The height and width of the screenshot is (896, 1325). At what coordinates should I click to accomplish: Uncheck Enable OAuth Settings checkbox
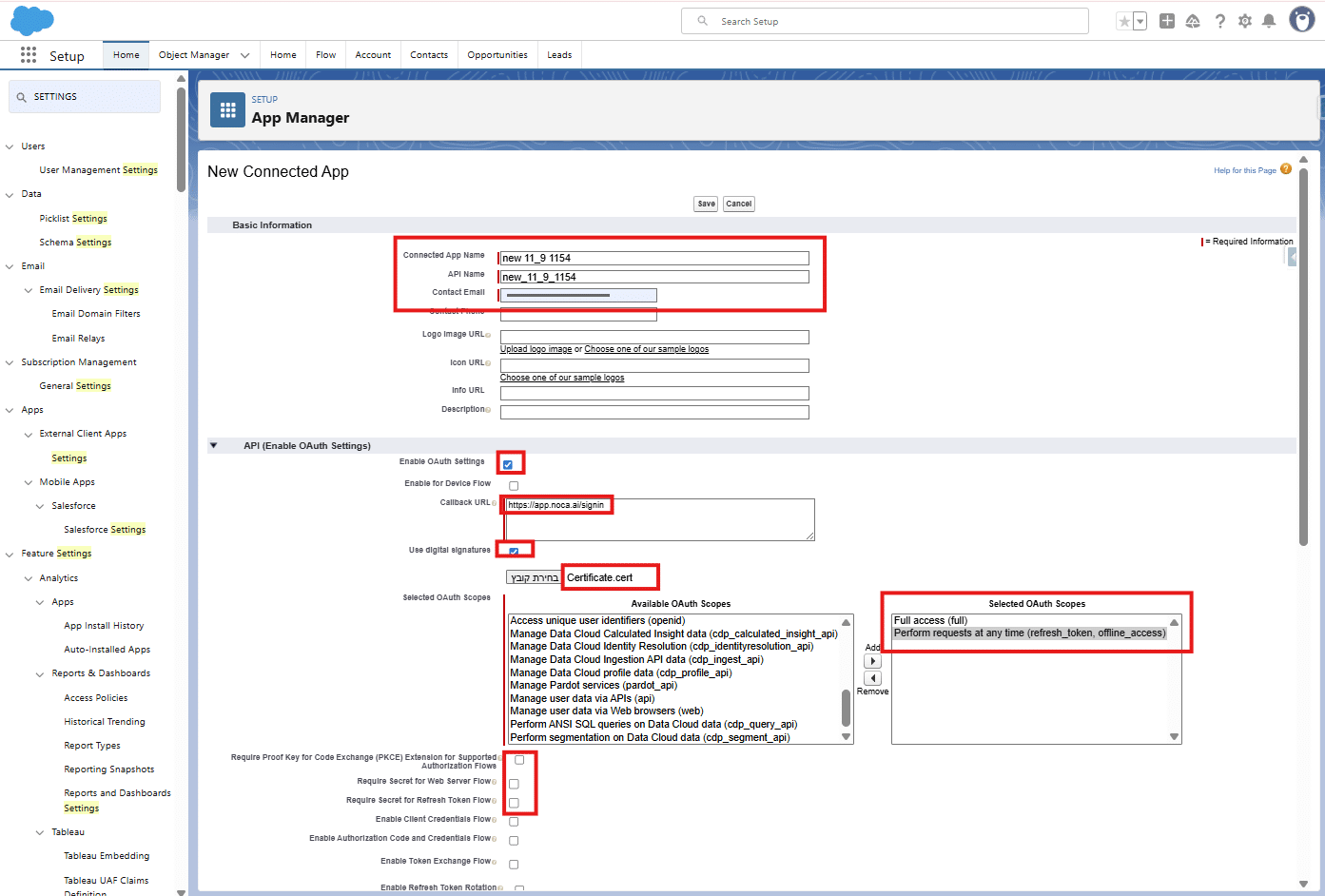[508, 464]
